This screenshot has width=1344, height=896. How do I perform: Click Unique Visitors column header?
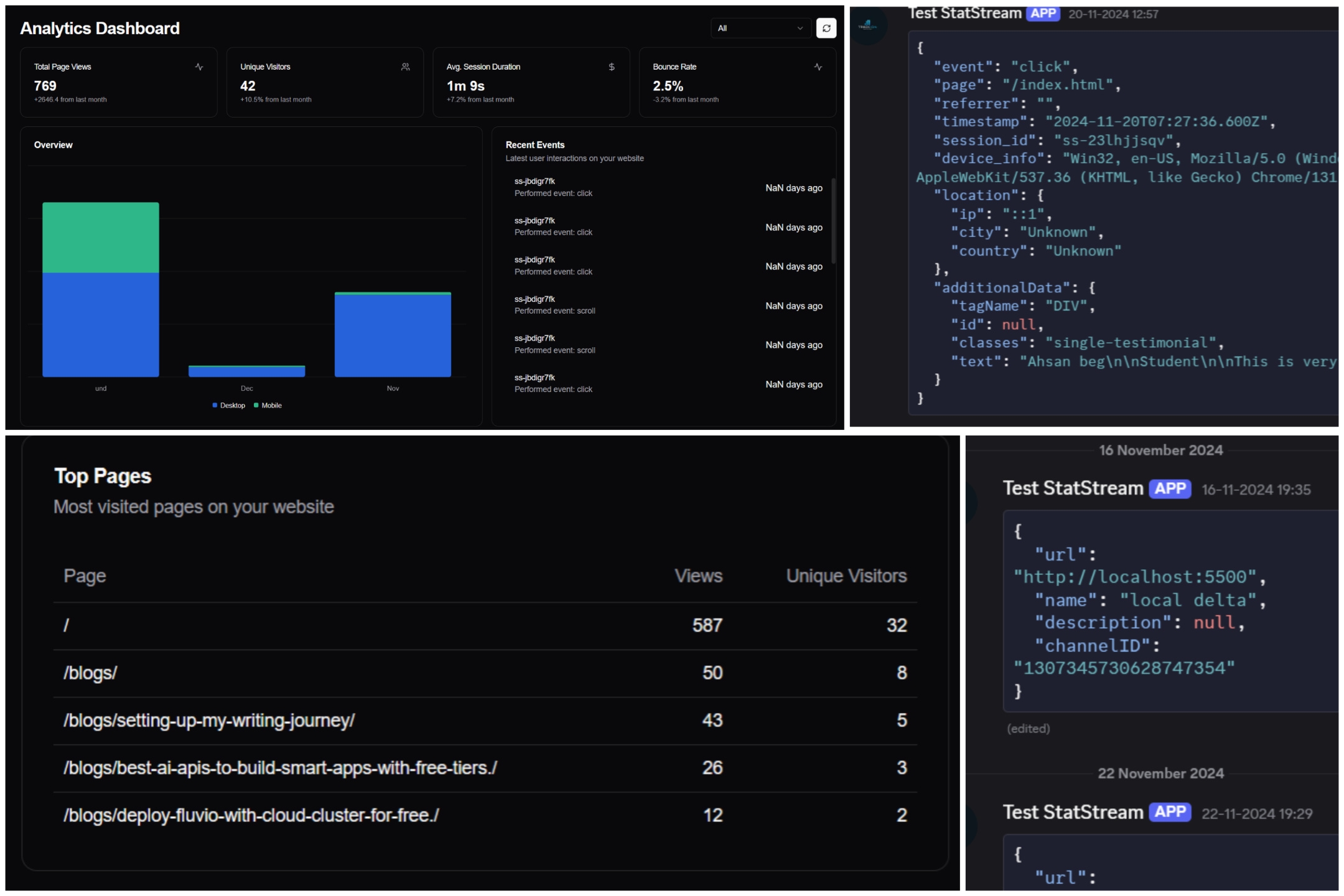pyautogui.click(x=846, y=576)
